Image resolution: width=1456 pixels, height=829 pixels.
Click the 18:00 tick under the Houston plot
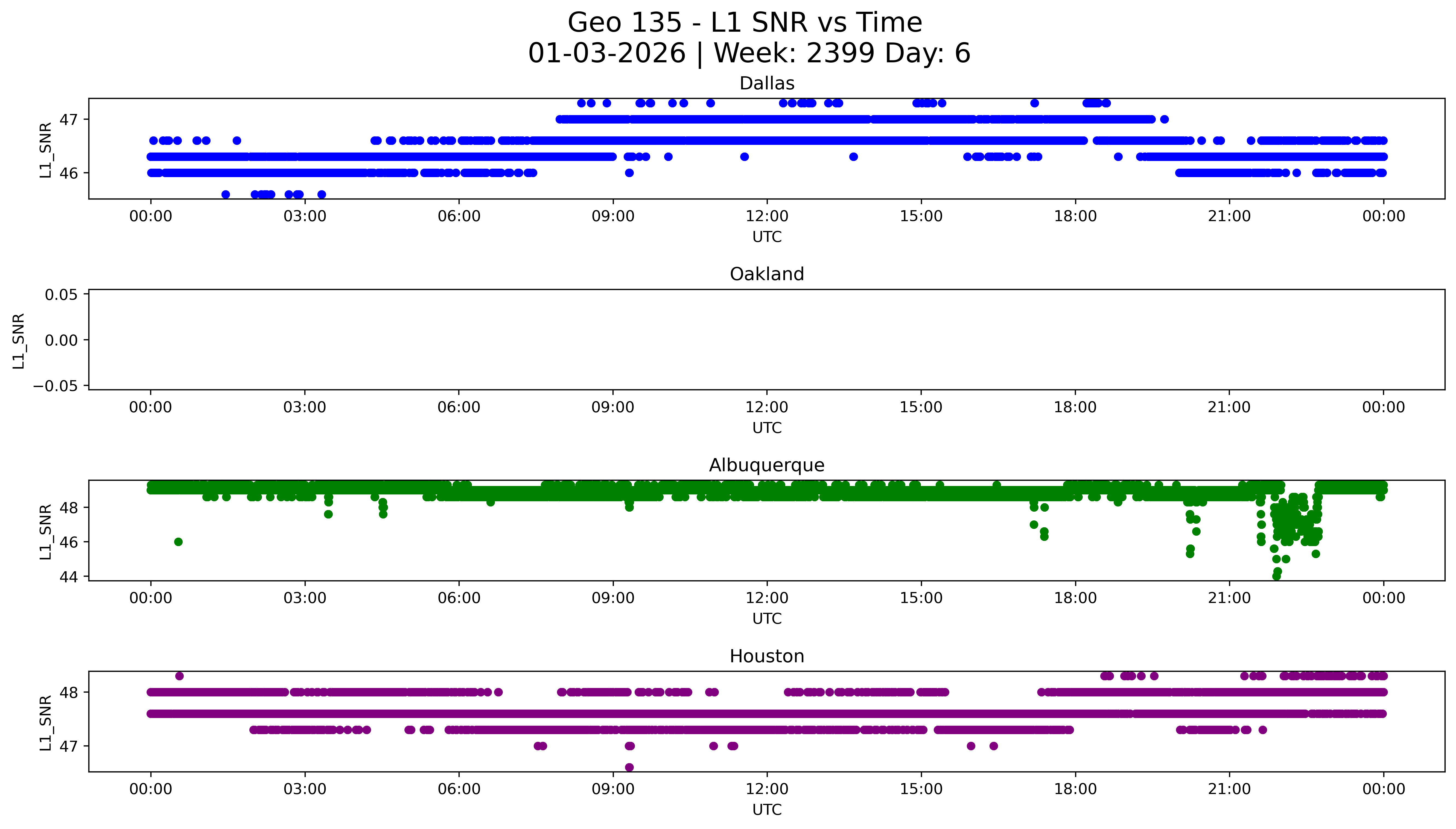click(1075, 789)
